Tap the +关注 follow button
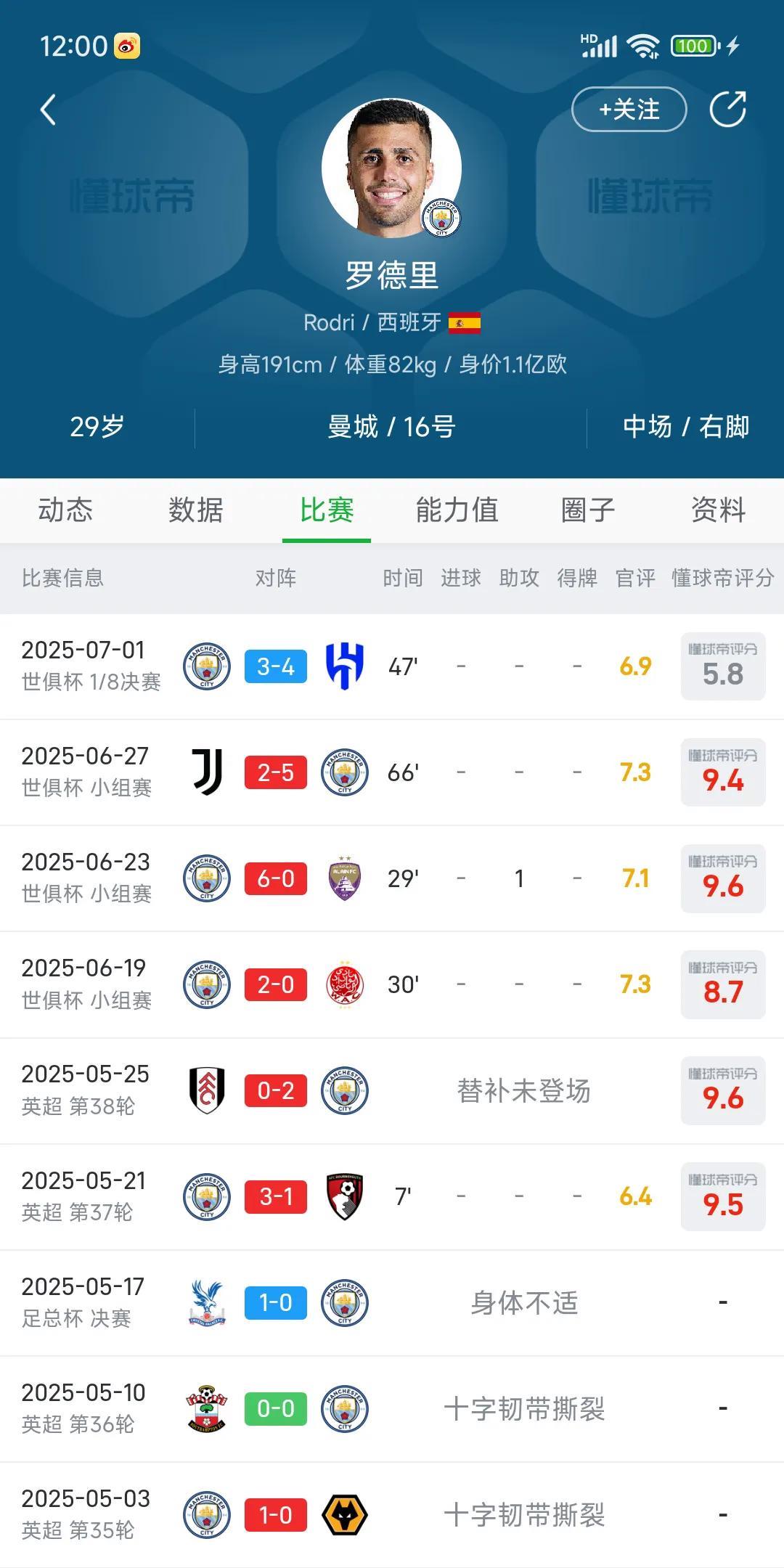The width and height of the screenshot is (784, 1568). 629,110
